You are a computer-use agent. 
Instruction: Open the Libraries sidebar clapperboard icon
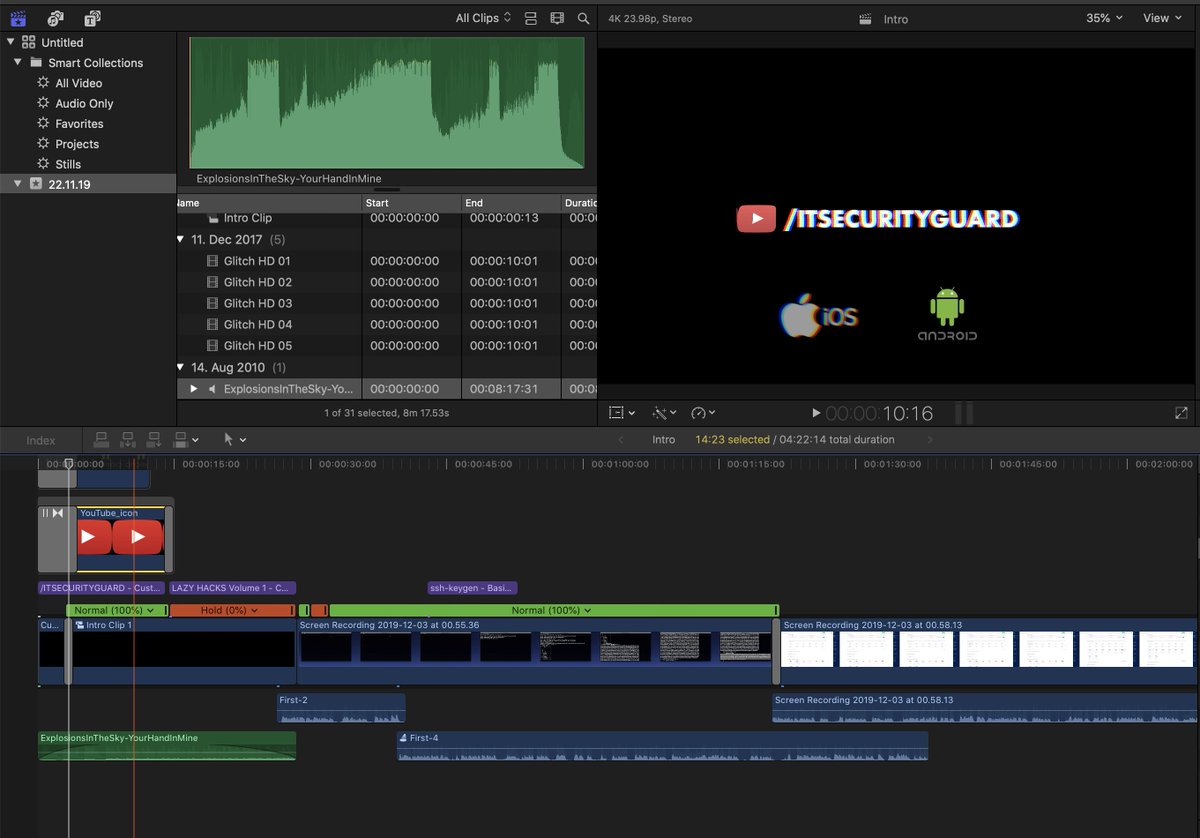[x=17, y=18]
